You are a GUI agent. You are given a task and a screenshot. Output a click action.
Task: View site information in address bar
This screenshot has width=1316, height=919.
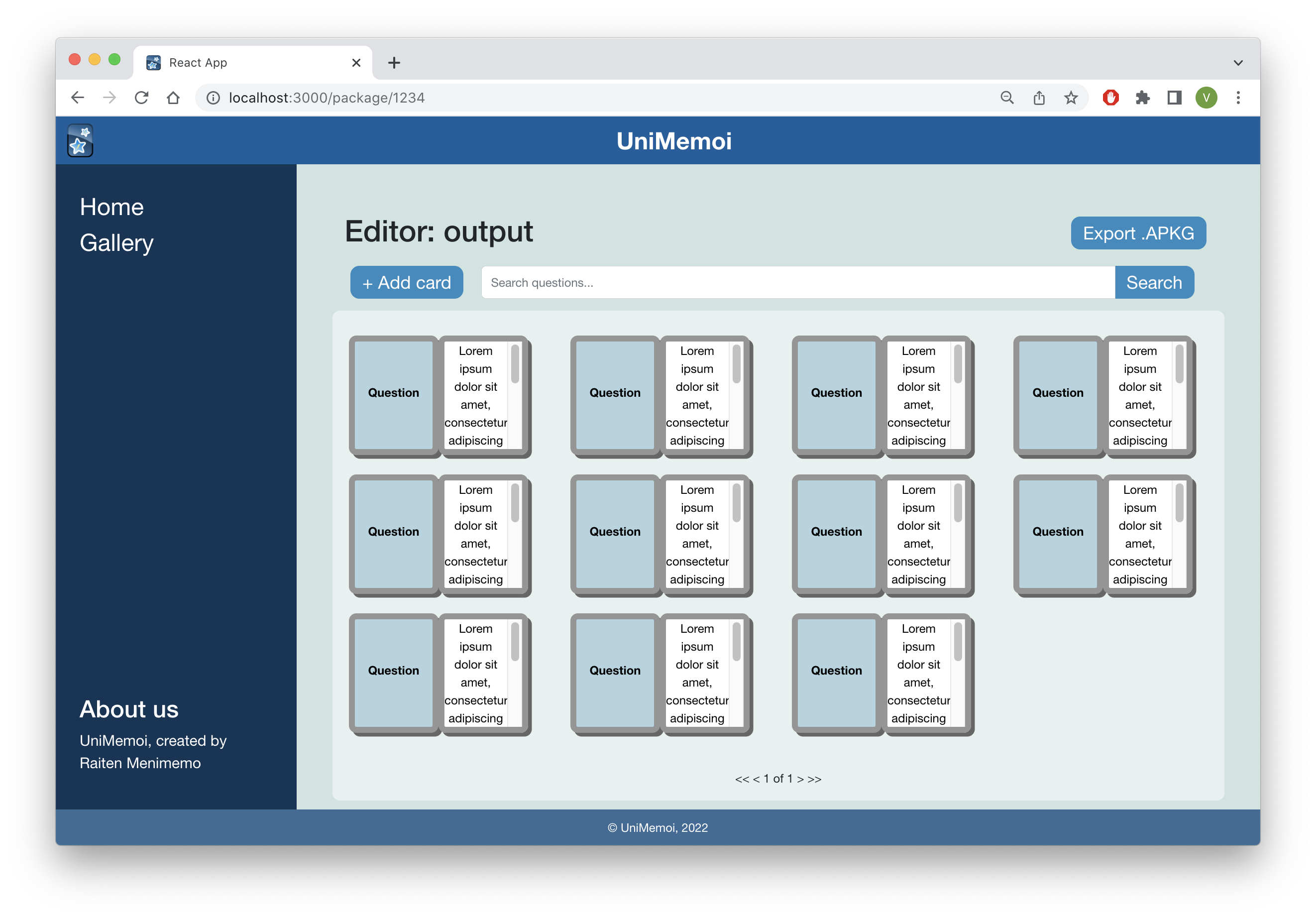(x=213, y=98)
